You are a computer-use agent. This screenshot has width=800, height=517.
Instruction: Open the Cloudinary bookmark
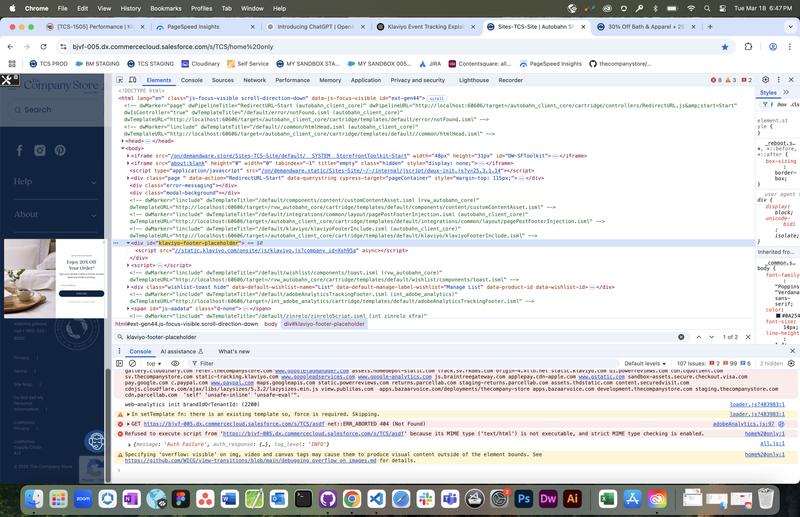201,64
